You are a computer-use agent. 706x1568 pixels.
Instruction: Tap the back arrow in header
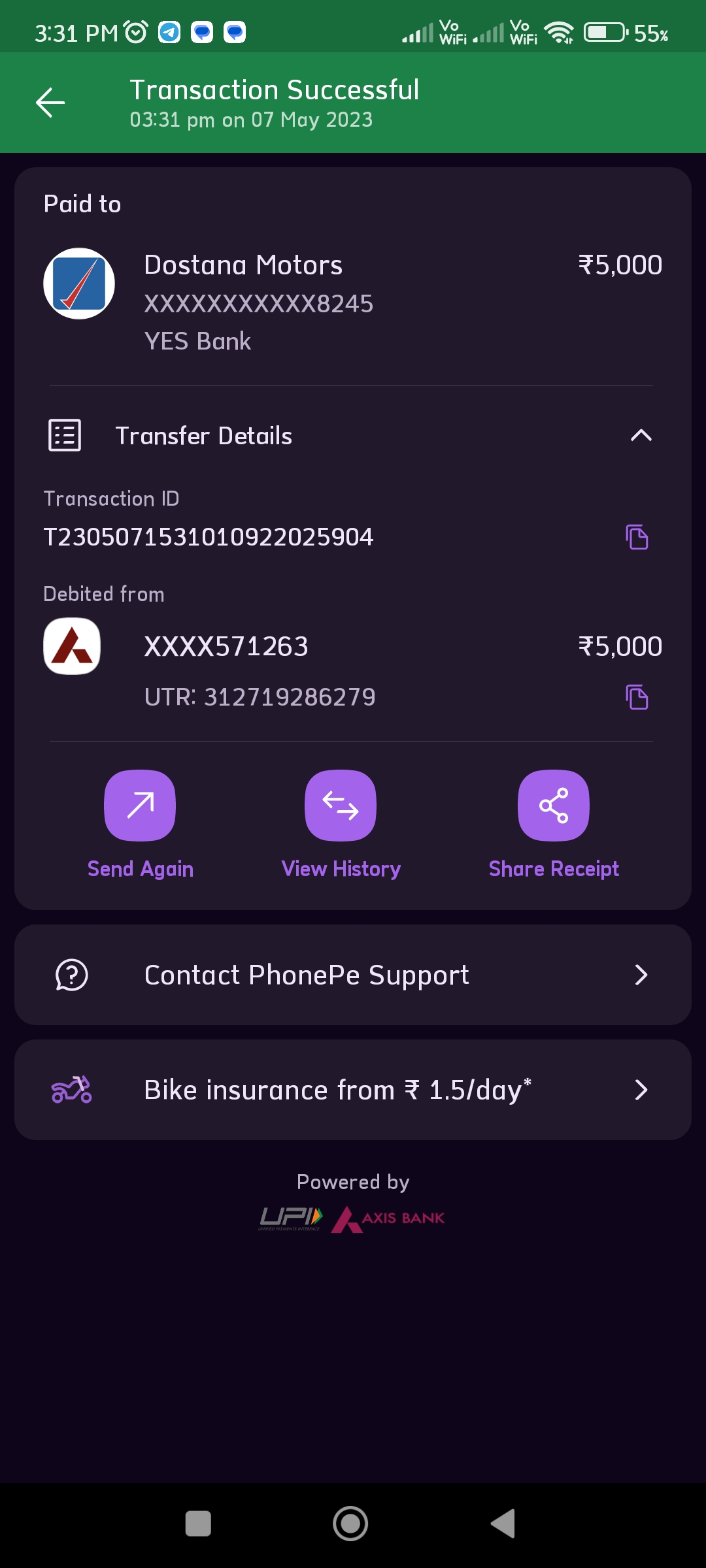50,103
